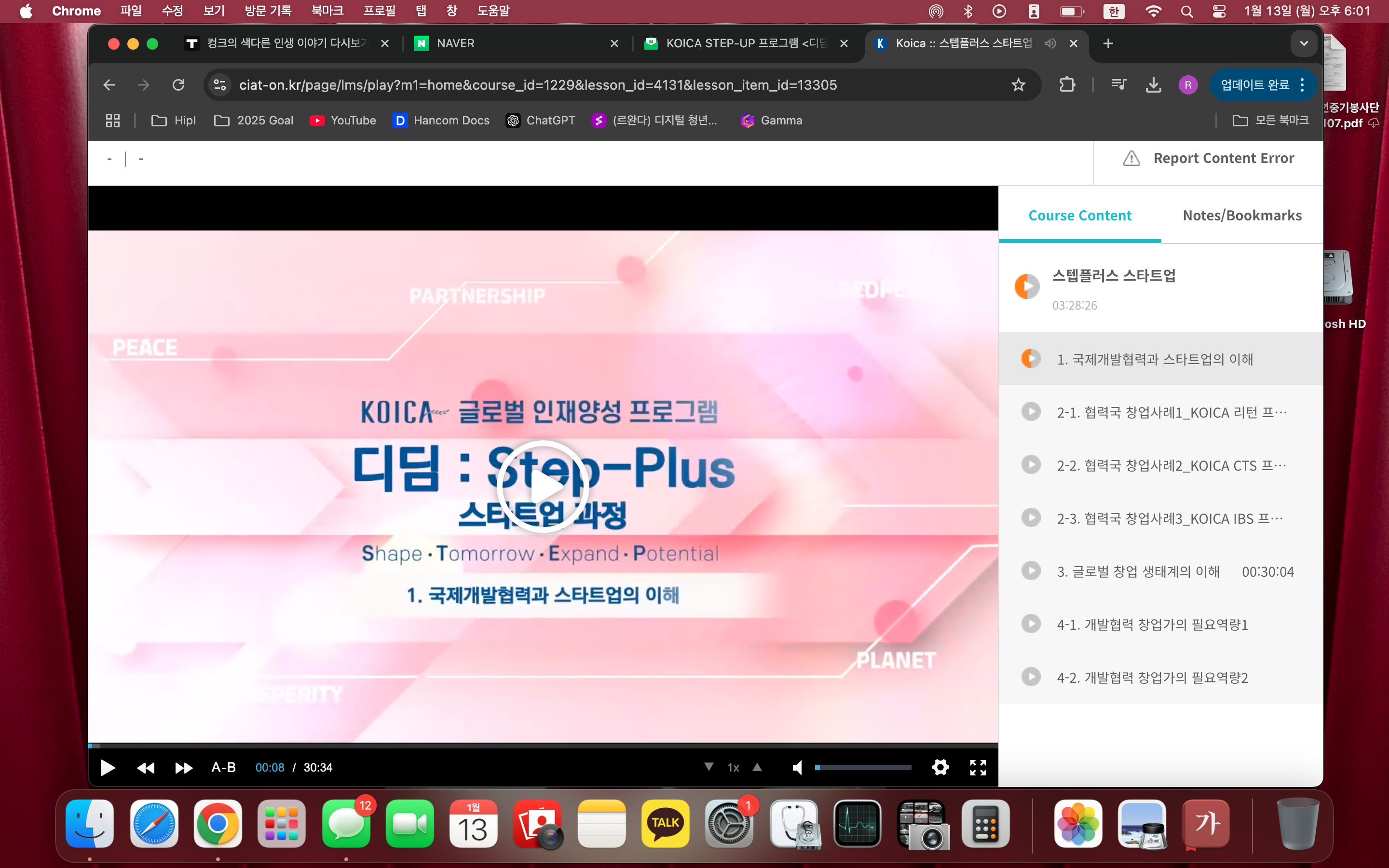This screenshot has height=868, width=1389.
Task: Open lesson 4-2 개발협력 창업가의 필요역량2
Action: (x=1160, y=678)
